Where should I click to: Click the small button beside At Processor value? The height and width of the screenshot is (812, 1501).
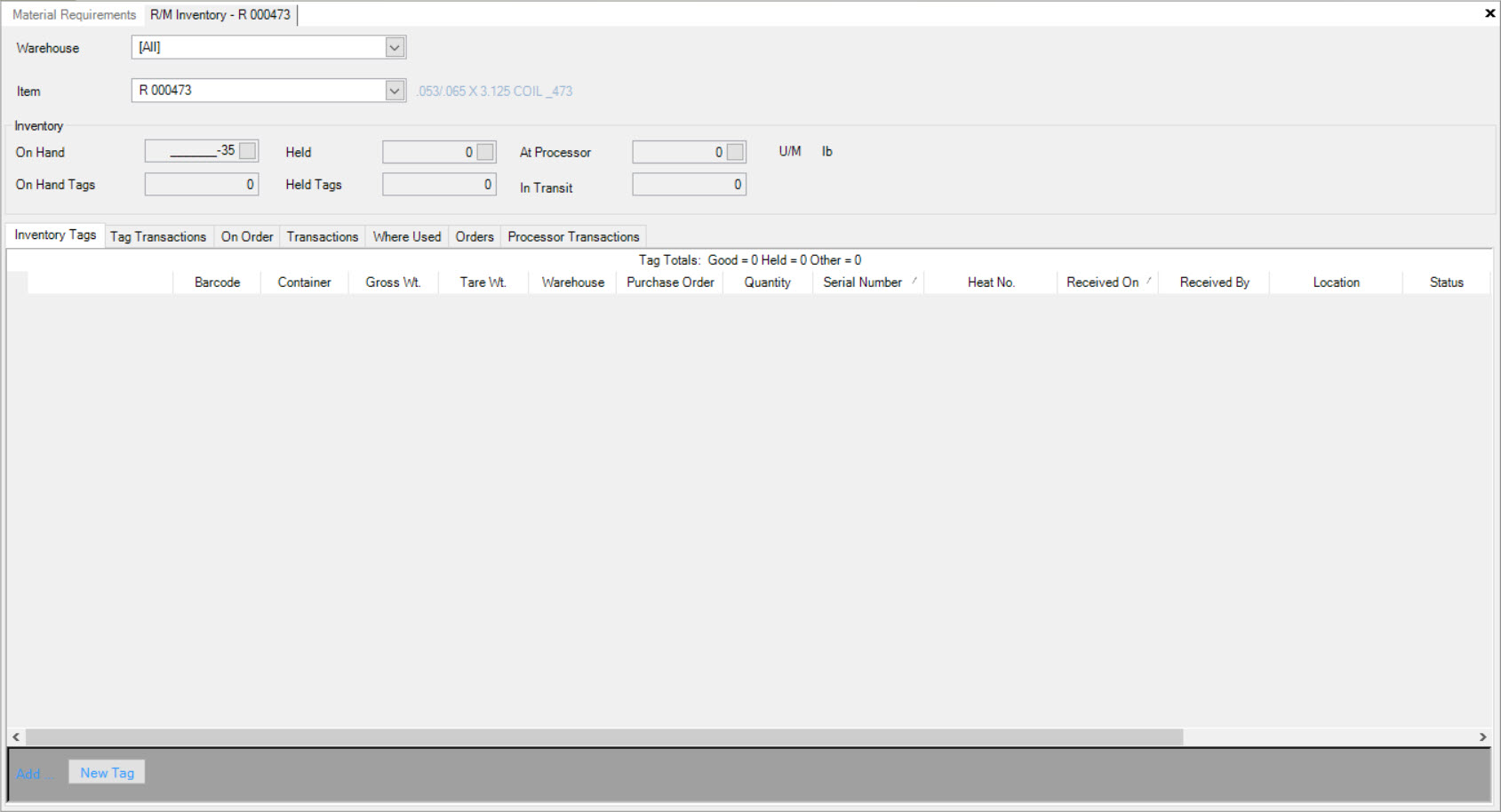tap(735, 152)
